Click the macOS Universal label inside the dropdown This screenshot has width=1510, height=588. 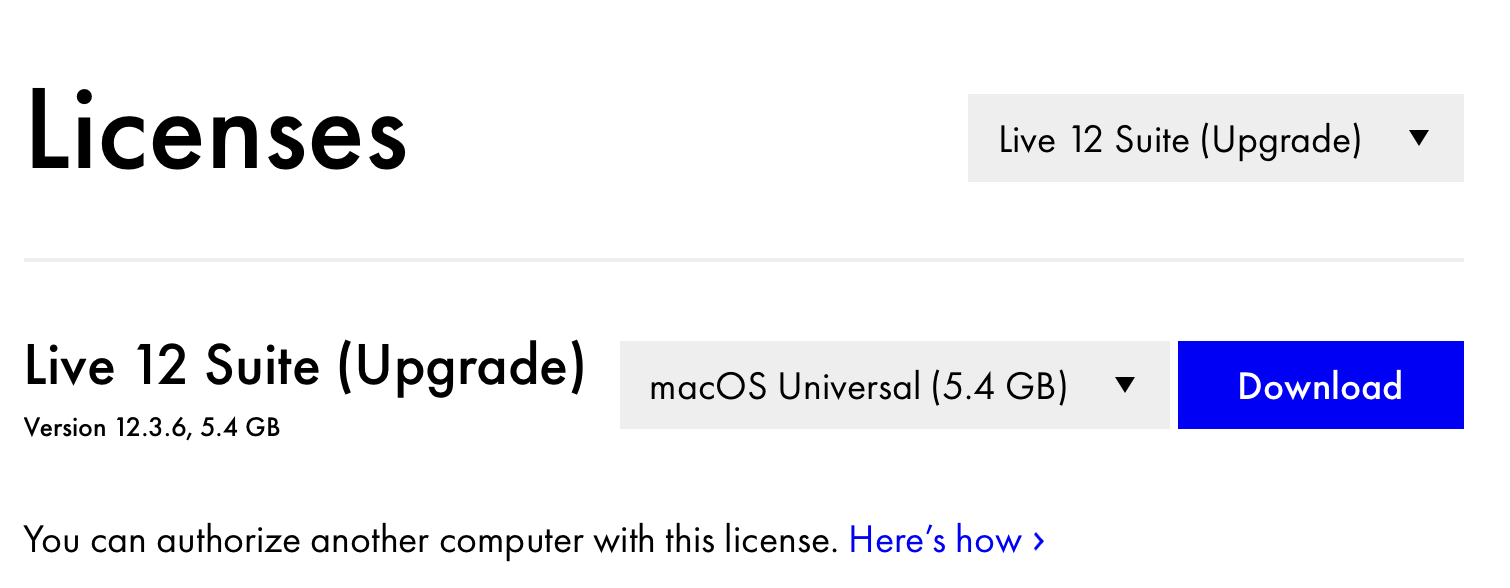click(x=785, y=386)
